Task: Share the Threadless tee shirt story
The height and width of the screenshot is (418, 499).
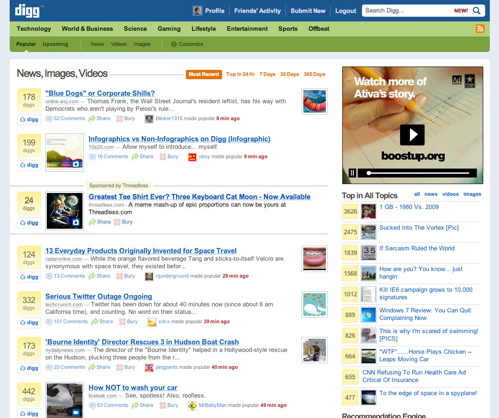Action: [x=100, y=222]
